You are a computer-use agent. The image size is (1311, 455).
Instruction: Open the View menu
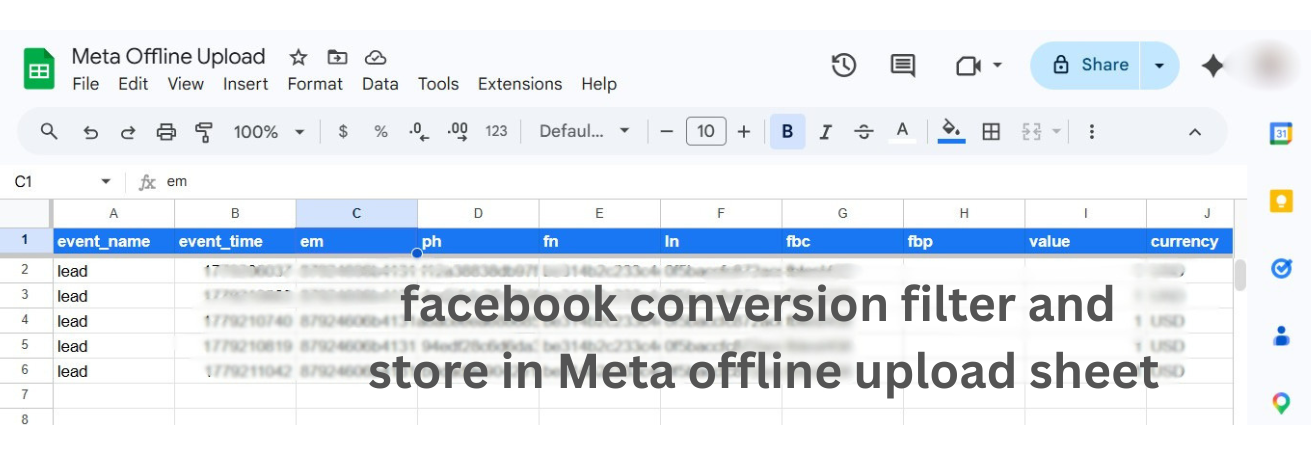click(186, 84)
